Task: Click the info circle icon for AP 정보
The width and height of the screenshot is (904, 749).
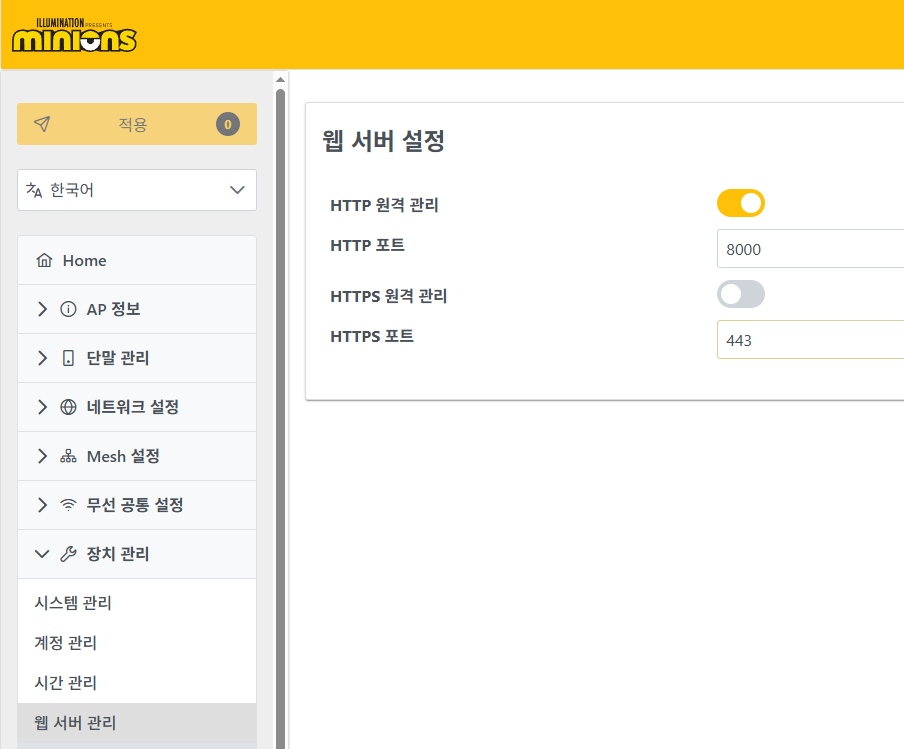Action: (x=68, y=310)
